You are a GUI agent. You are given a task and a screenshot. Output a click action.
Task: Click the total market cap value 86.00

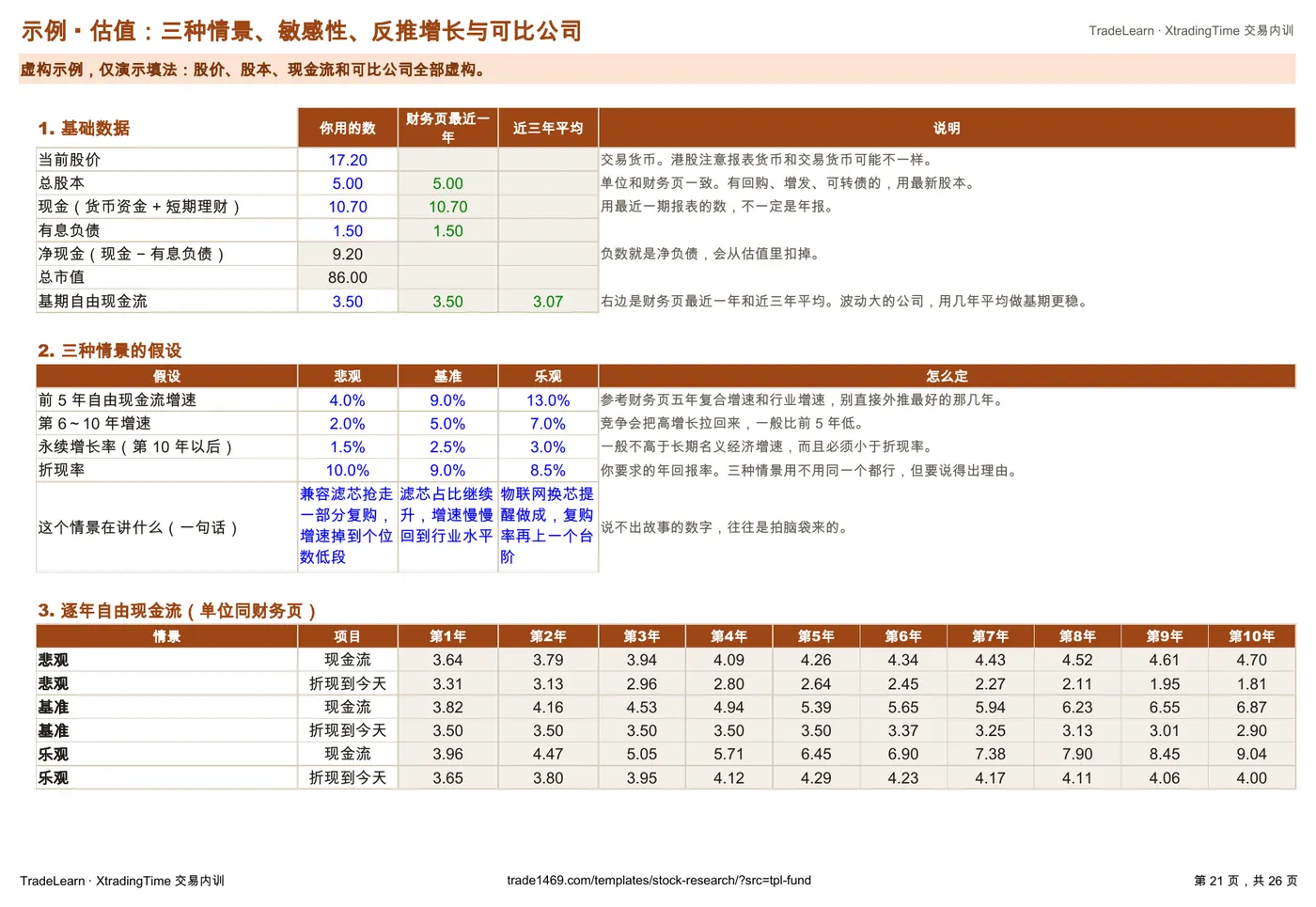coord(348,277)
